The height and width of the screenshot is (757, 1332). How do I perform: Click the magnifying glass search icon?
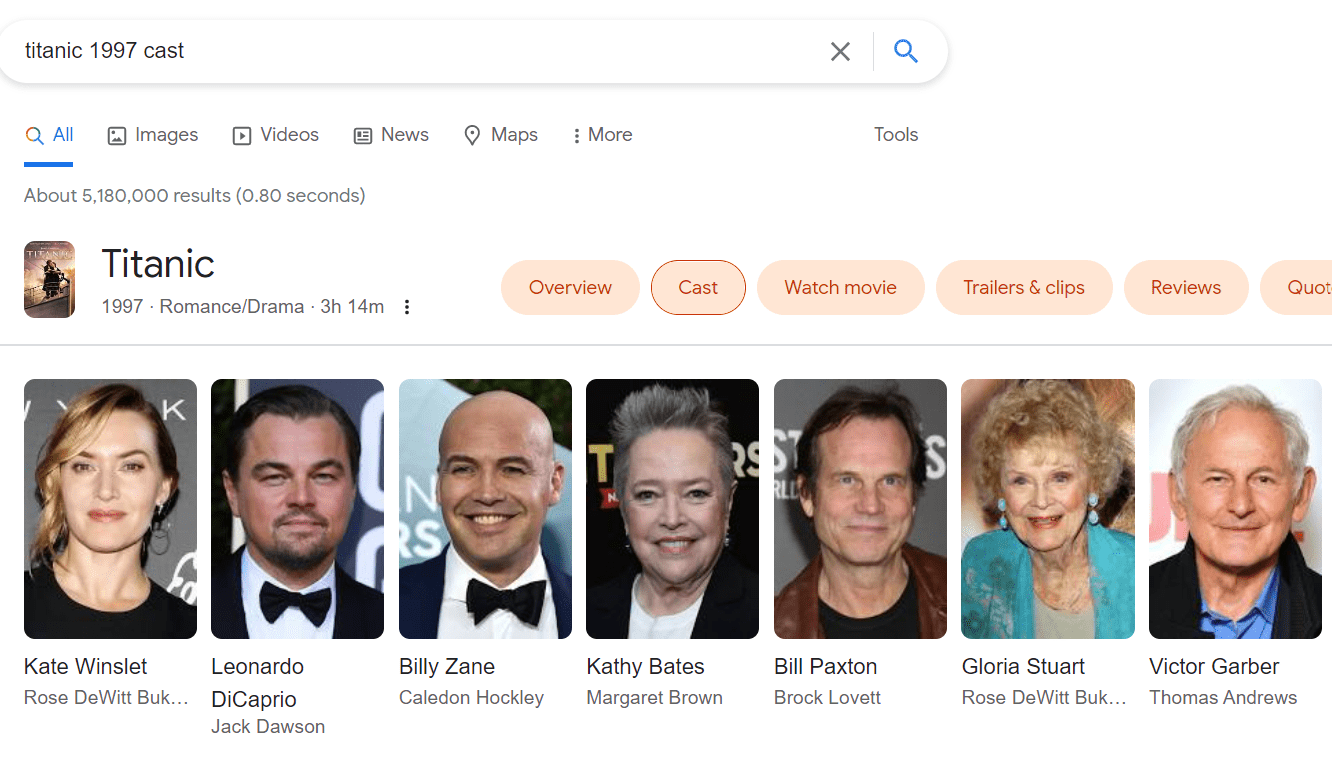[x=906, y=50]
